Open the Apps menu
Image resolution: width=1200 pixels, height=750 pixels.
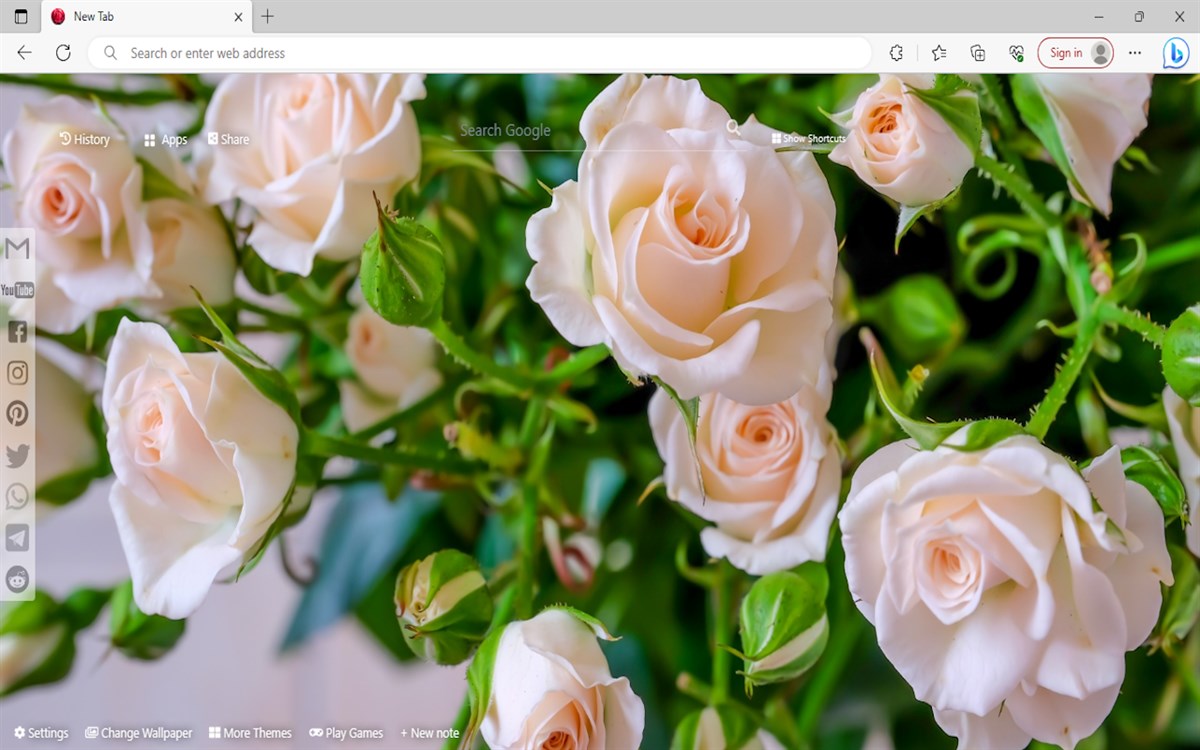[165, 139]
